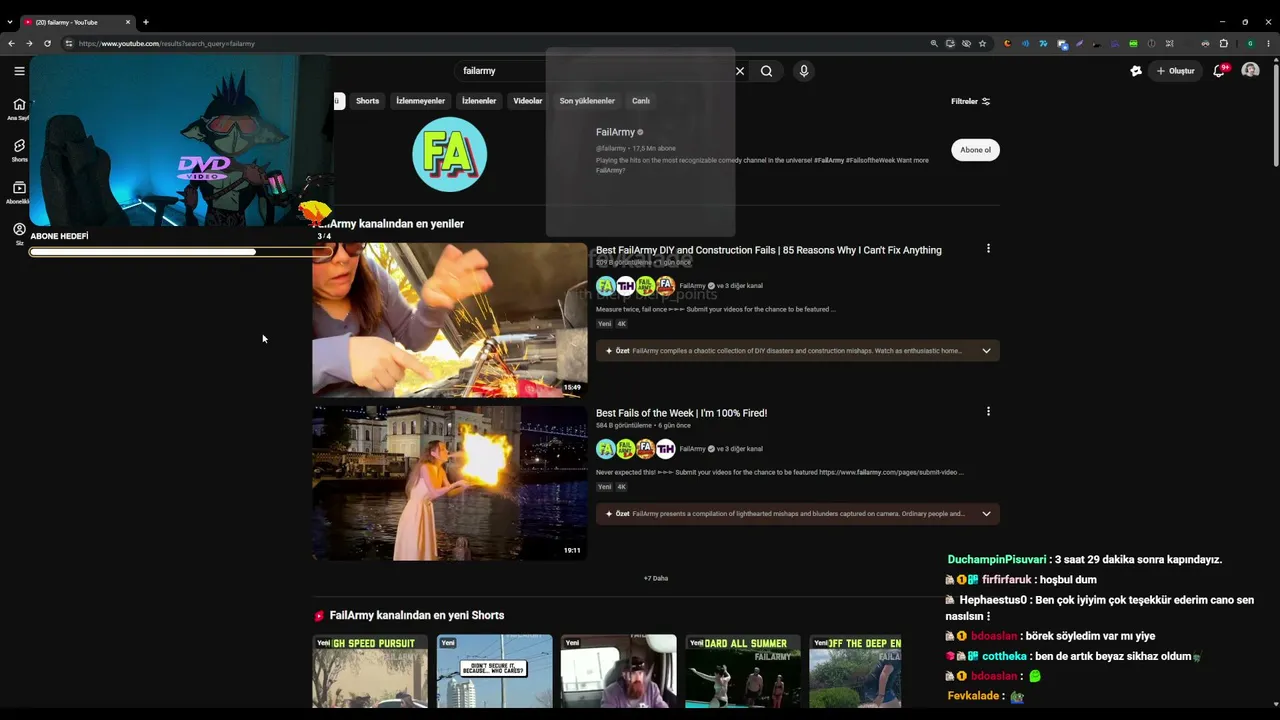Click the FailArmy channel logo avatar
Viewport: 1280px width, 720px height.
[450, 154]
